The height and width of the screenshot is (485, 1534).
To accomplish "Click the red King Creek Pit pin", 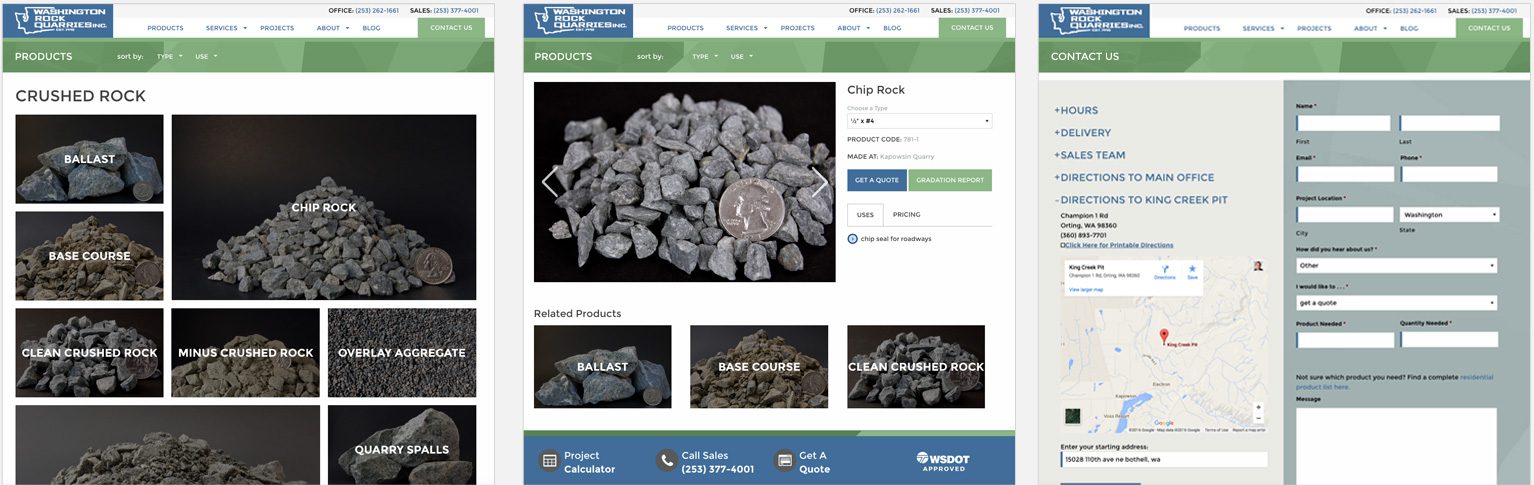I will [x=1163, y=336].
